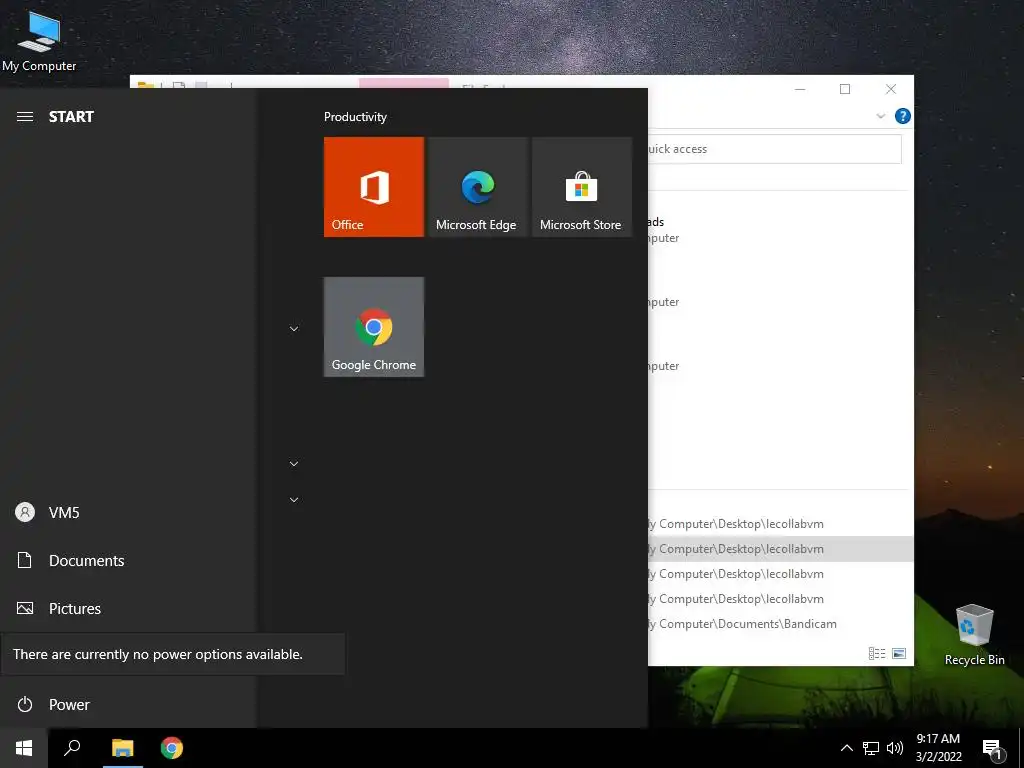Open File Explorer from taskbar
This screenshot has height=768, width=1024.
click(x=123, y=748)
